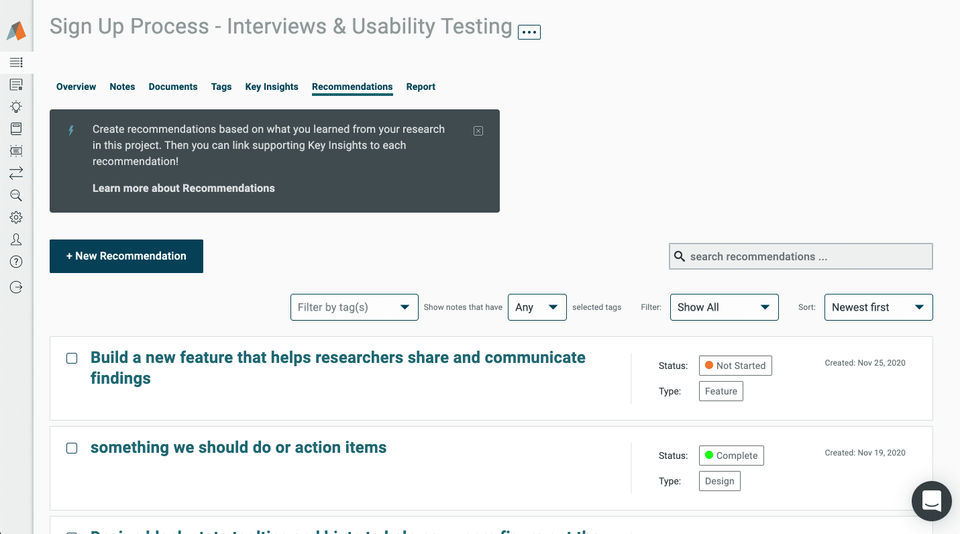Dismiss the recommendations info banner
Image resolution: width=960 pixels, height=534 pixels.
[478, 131]
